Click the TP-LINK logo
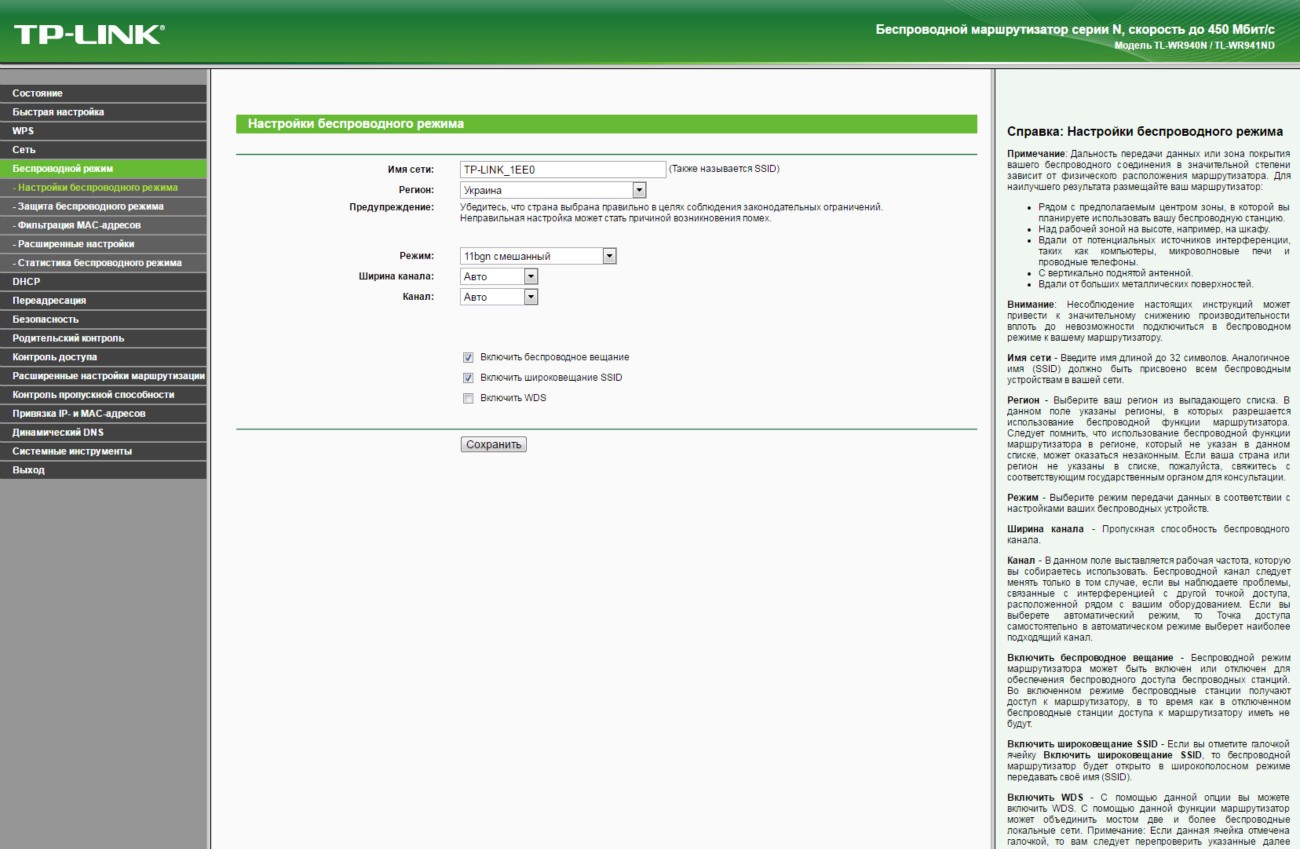 (x=89, y=35)
